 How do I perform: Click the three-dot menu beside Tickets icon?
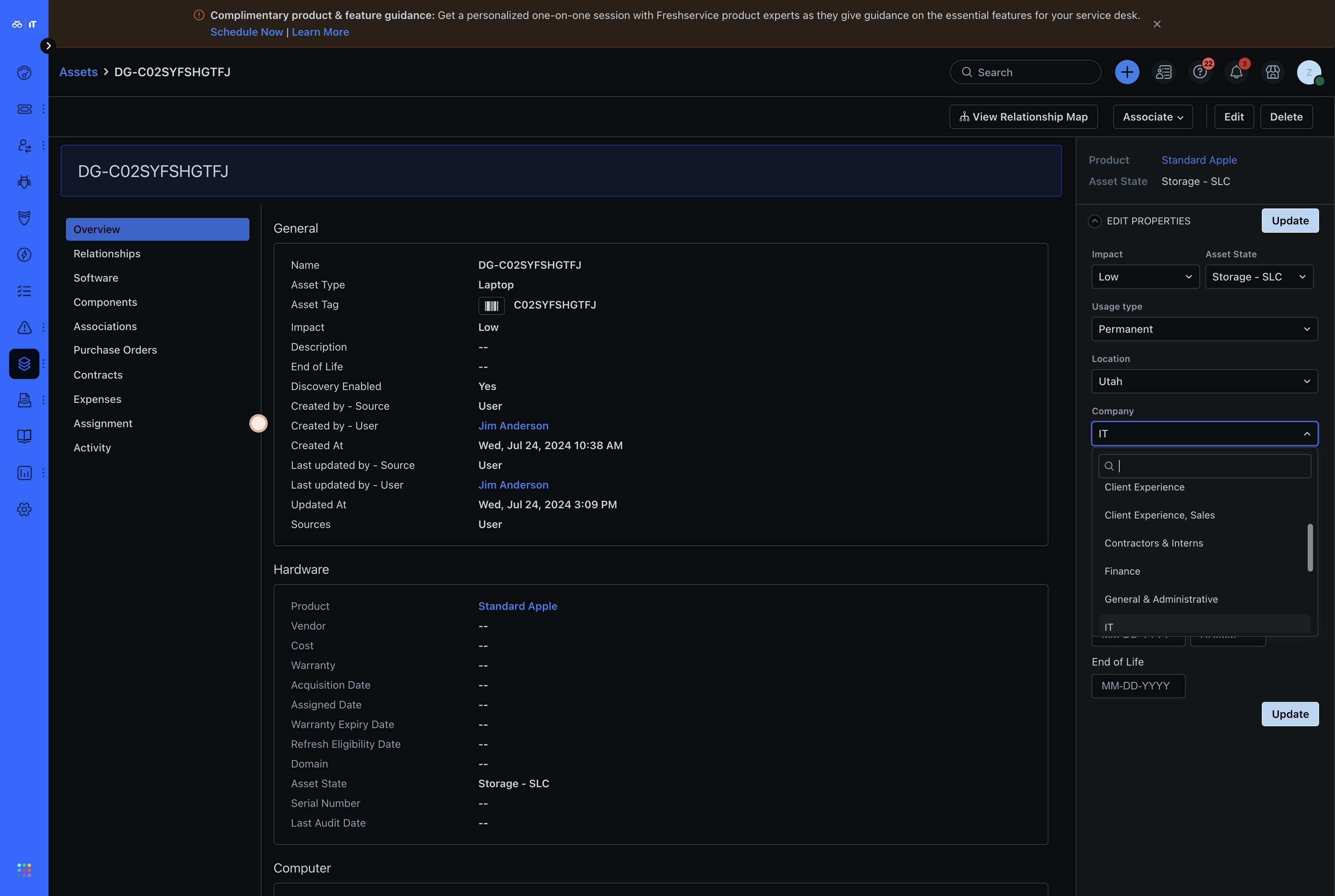(44, 109)
